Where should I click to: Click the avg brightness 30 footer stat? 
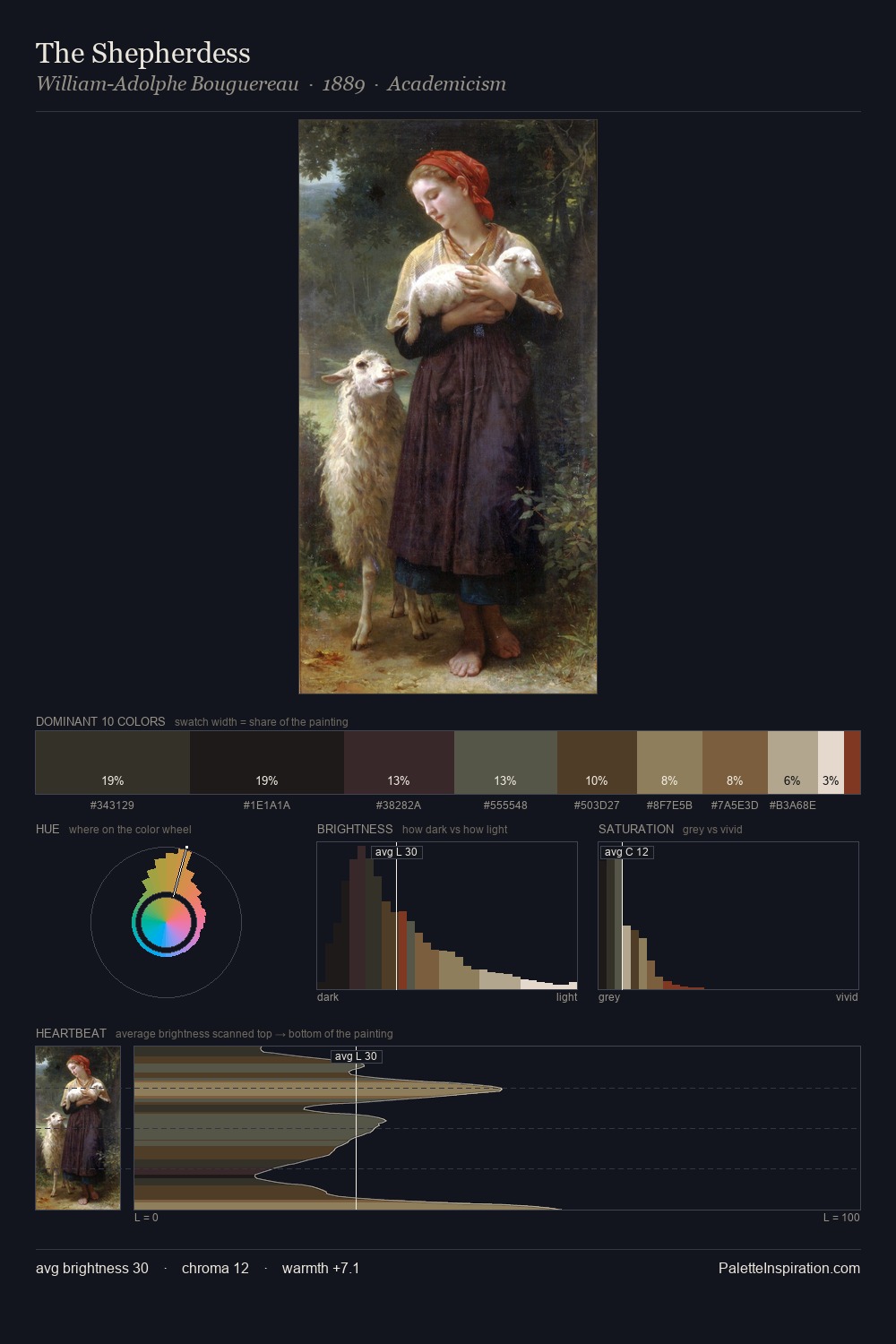coord(92,1268)
